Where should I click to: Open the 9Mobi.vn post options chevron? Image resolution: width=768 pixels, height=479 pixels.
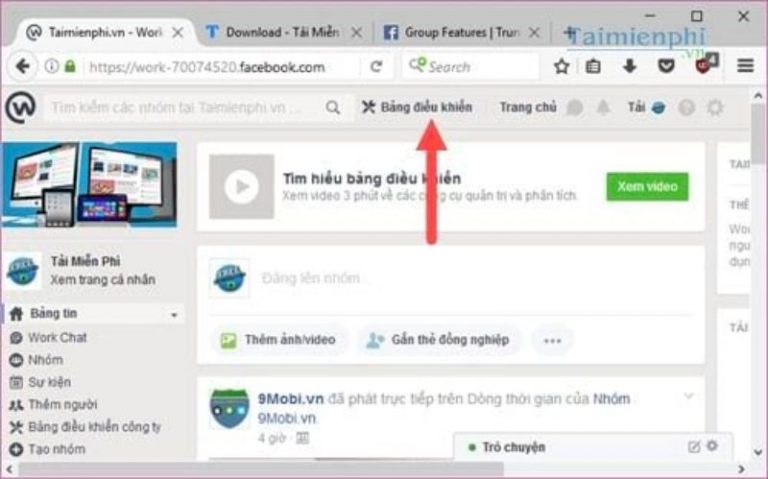pyautogui.click(x=688, y=396)
